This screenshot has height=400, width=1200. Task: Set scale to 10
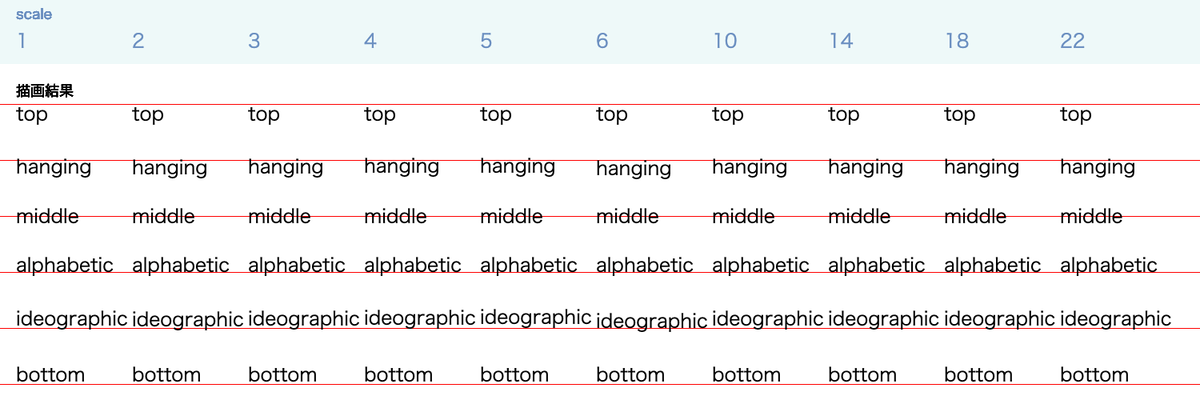pyautogui.click(x=725, y=41)
